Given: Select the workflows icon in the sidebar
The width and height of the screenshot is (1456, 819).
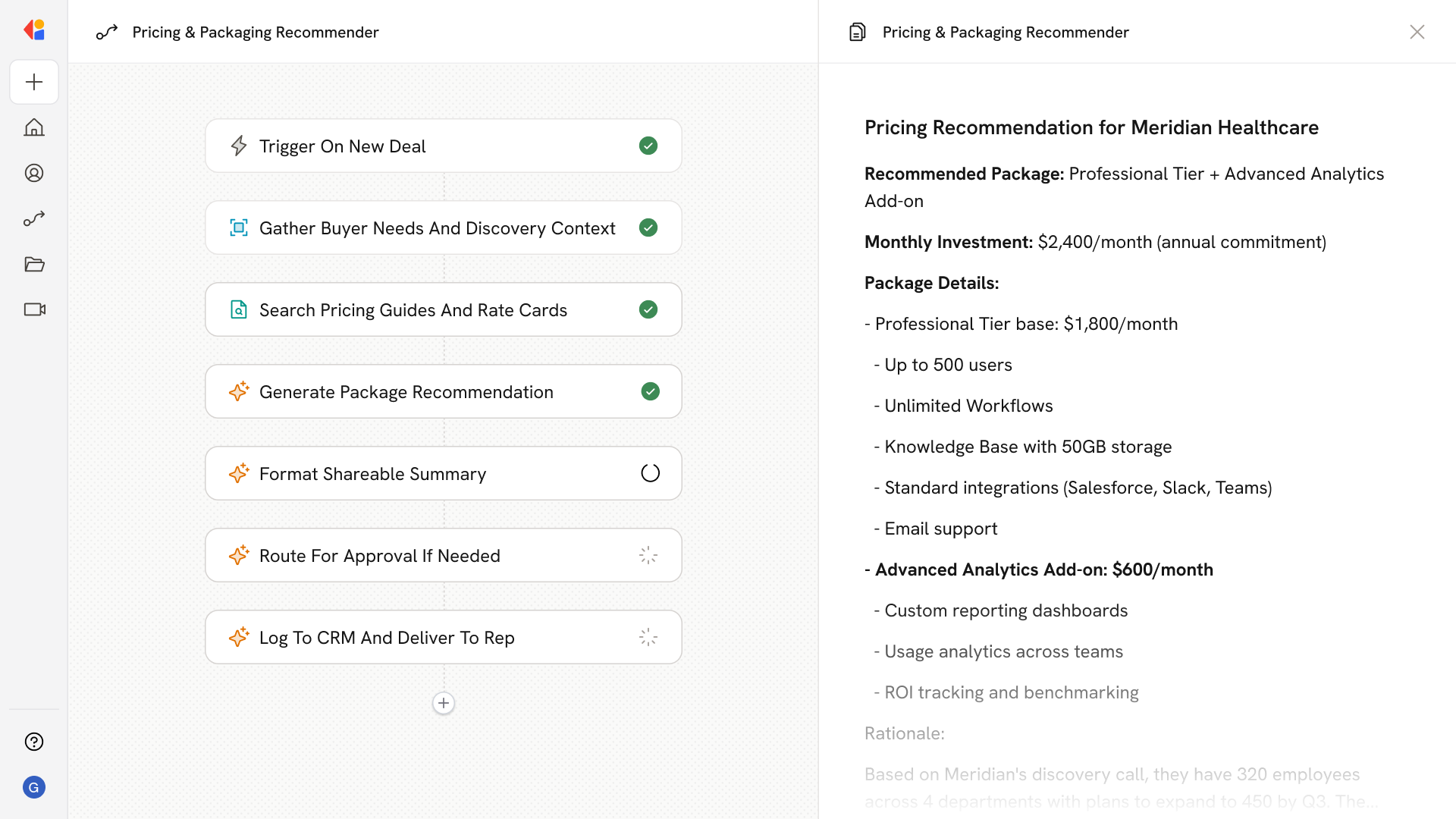Looking at the screenshot, I should click(34, 218).
